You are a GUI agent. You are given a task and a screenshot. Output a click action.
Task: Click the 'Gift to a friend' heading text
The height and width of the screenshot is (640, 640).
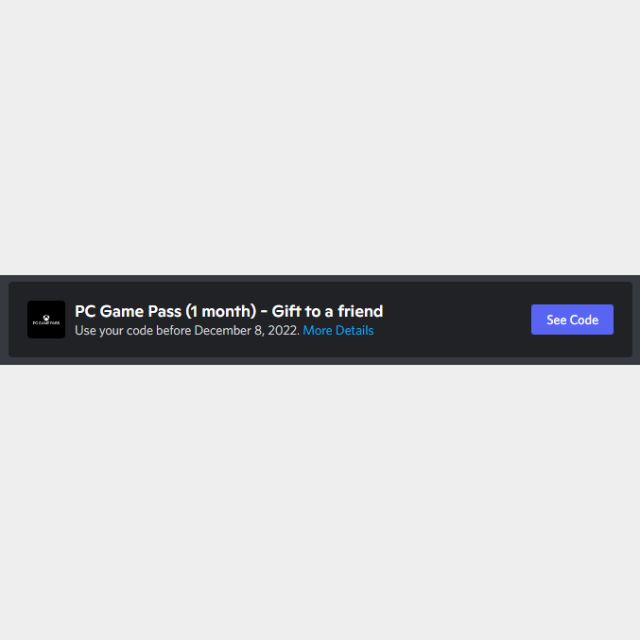(x=327, y=311)
